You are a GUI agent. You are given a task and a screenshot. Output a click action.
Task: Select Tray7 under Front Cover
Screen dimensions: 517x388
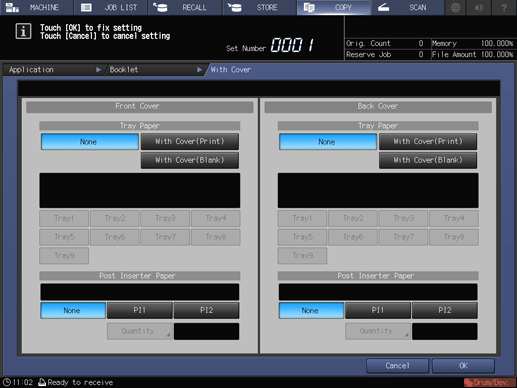(165, 237)
